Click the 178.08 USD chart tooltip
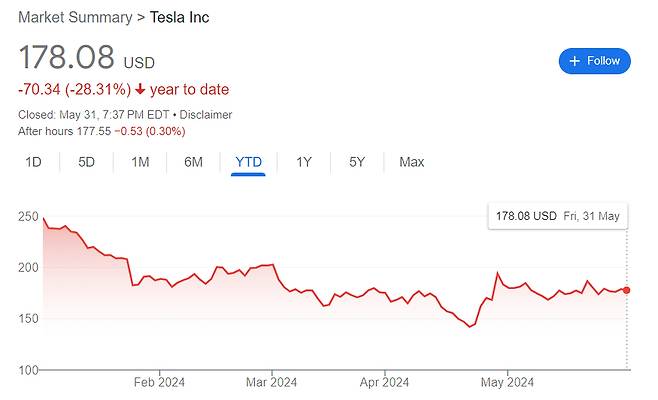Viewport: 658px width, 400px height. click(558, 216)
